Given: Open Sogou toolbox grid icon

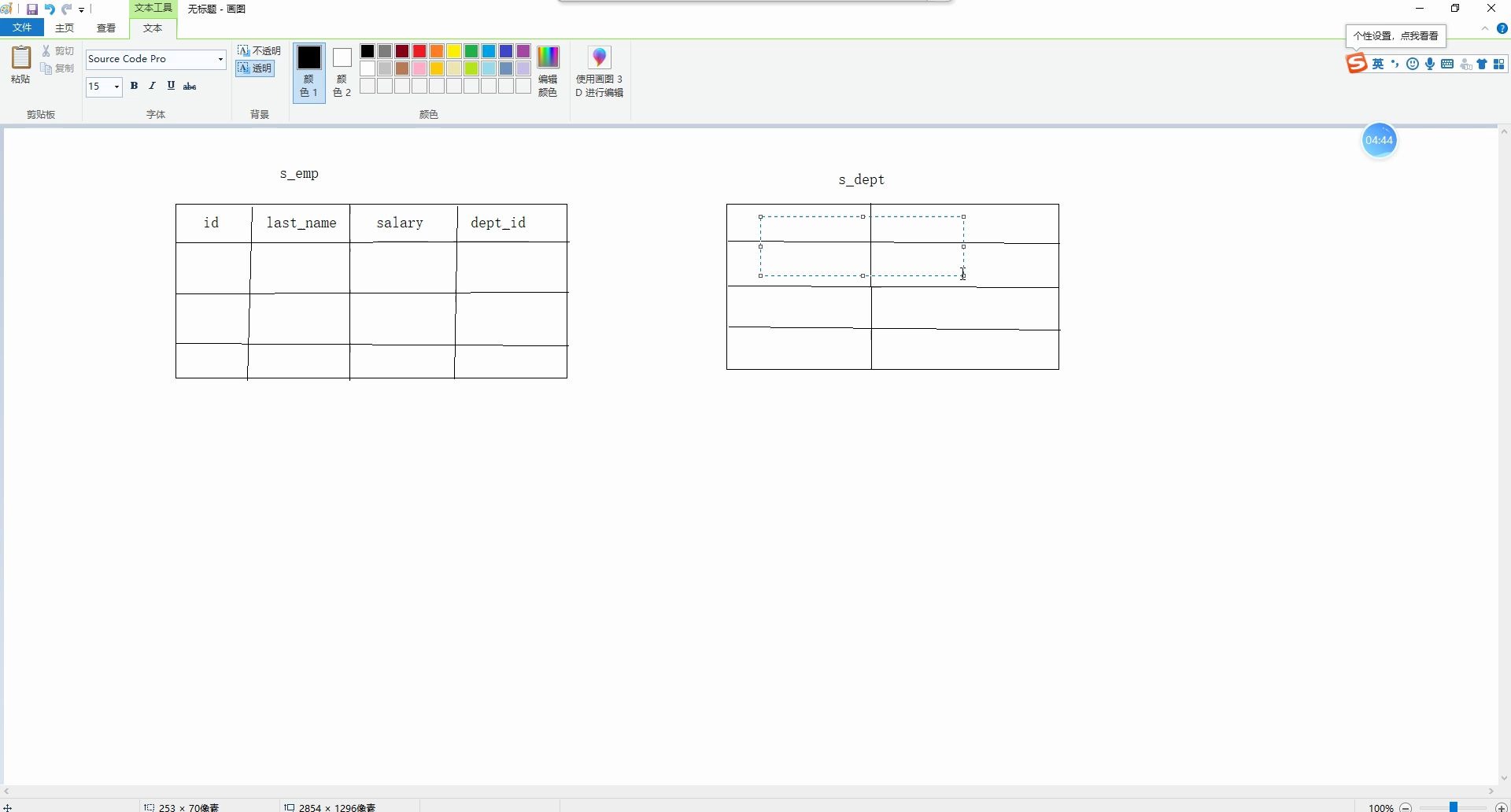Looking at the screenshot, I should click(x=1500, y=65).
